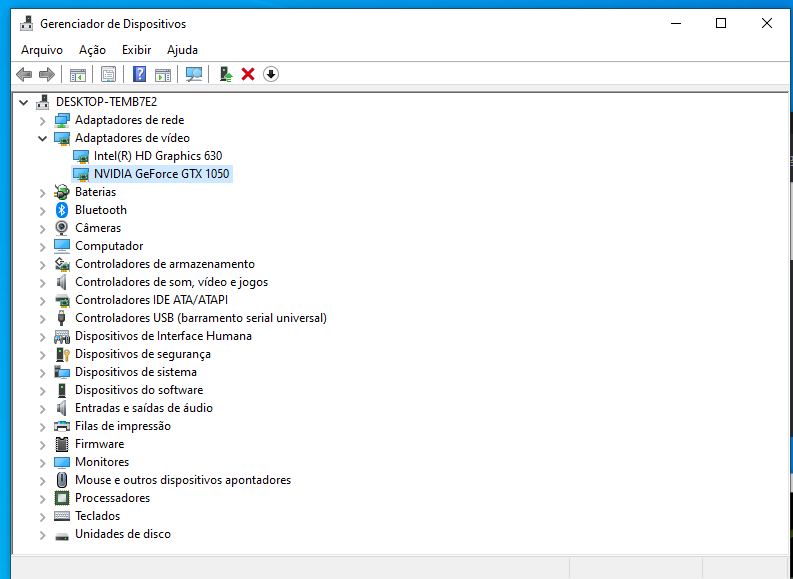Select Firmware category label
The height and width of the screenshot is (579, 793).
(x=99, y=444)
